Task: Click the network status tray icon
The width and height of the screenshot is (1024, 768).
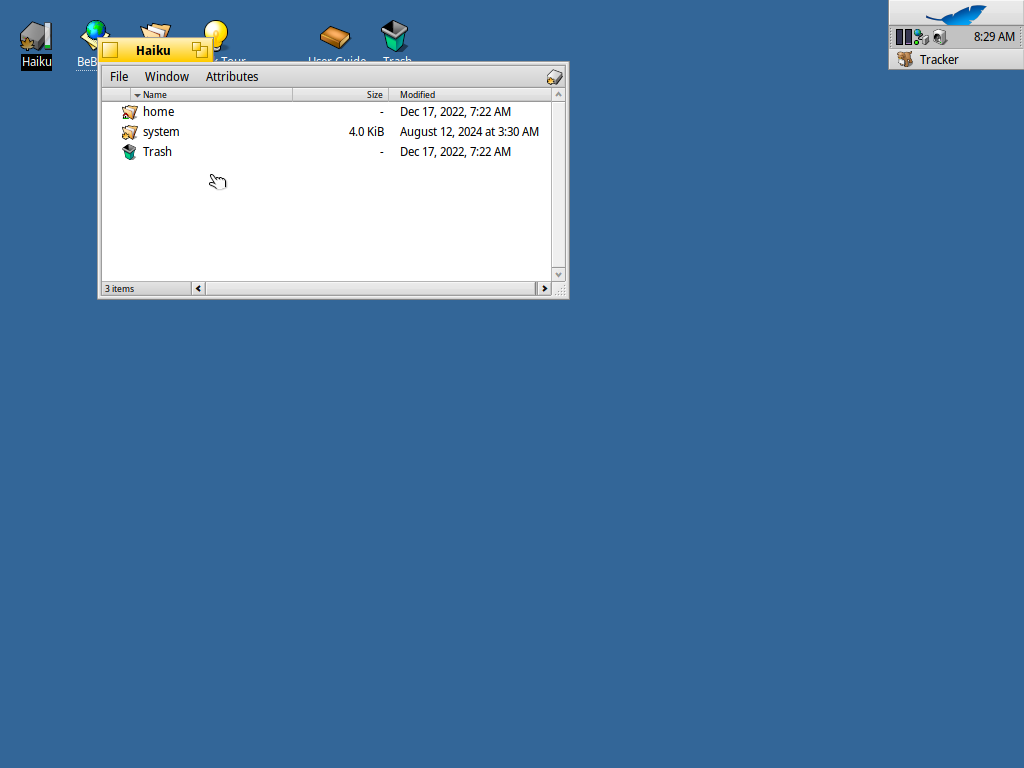Action: (x=921, y=37)
